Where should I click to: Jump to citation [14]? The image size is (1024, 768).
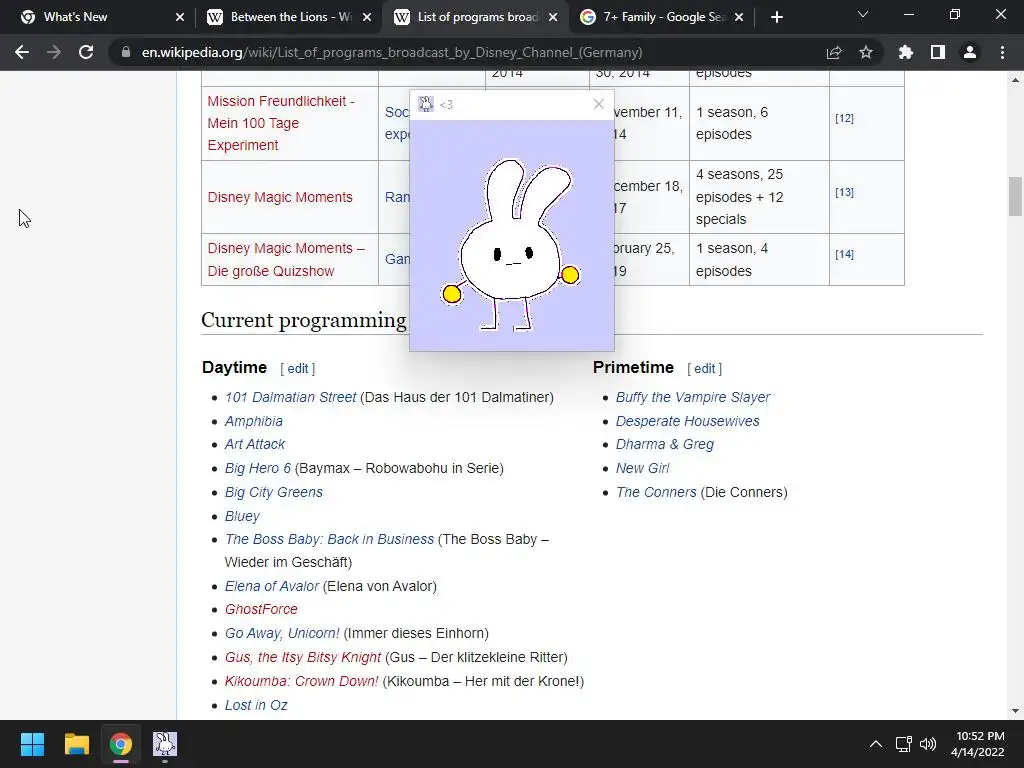pos(844,254)
